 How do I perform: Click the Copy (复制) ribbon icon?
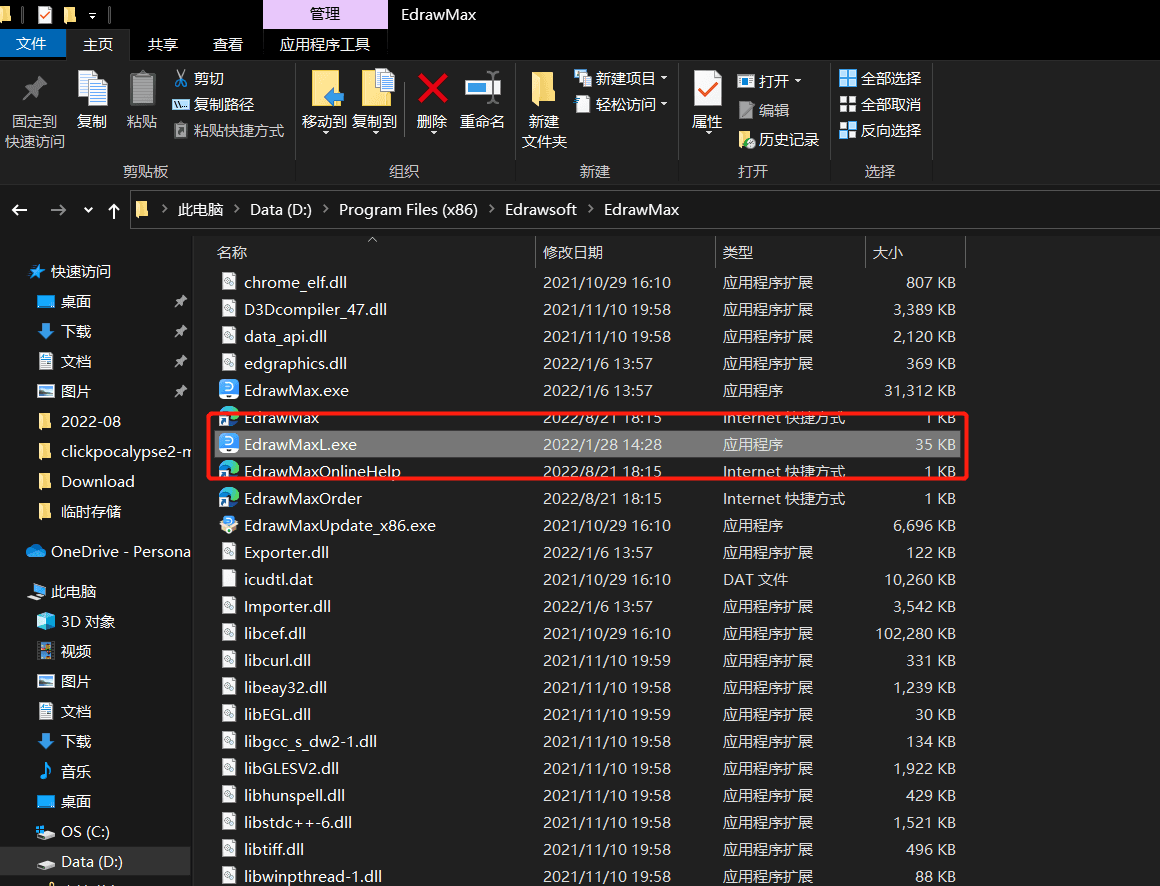92,89
